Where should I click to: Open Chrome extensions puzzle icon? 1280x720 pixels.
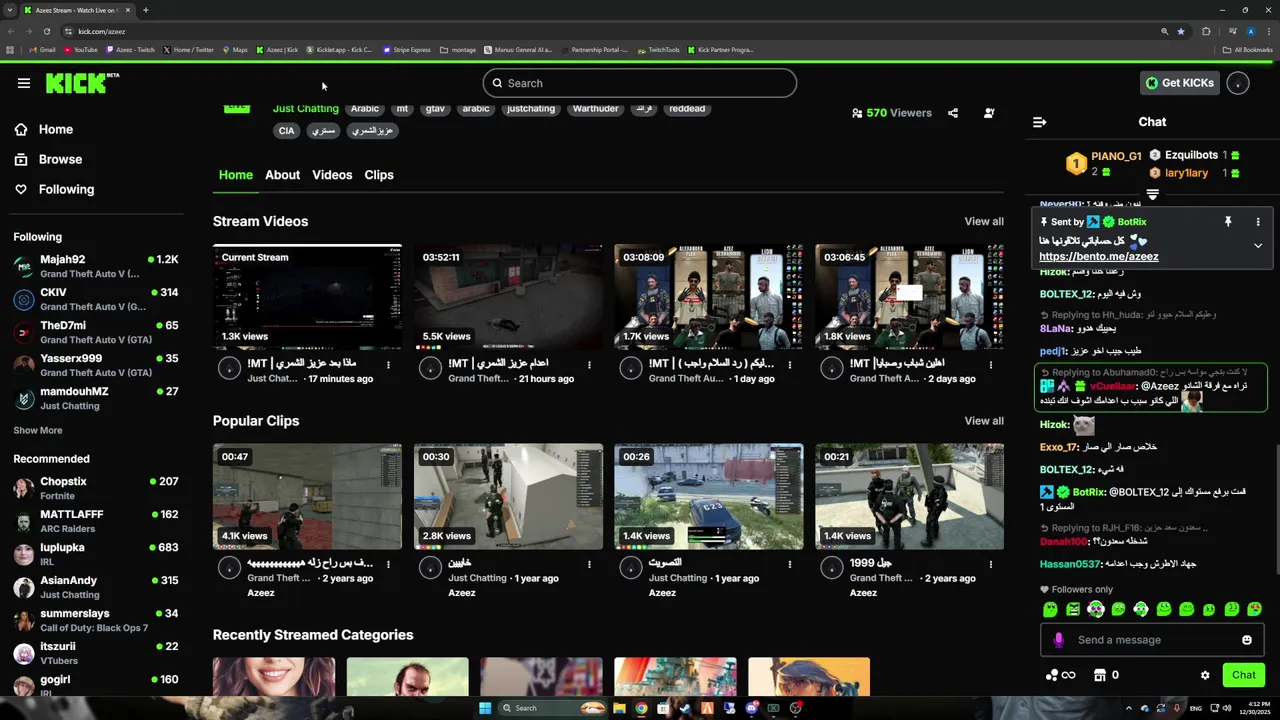(1206, 31)
